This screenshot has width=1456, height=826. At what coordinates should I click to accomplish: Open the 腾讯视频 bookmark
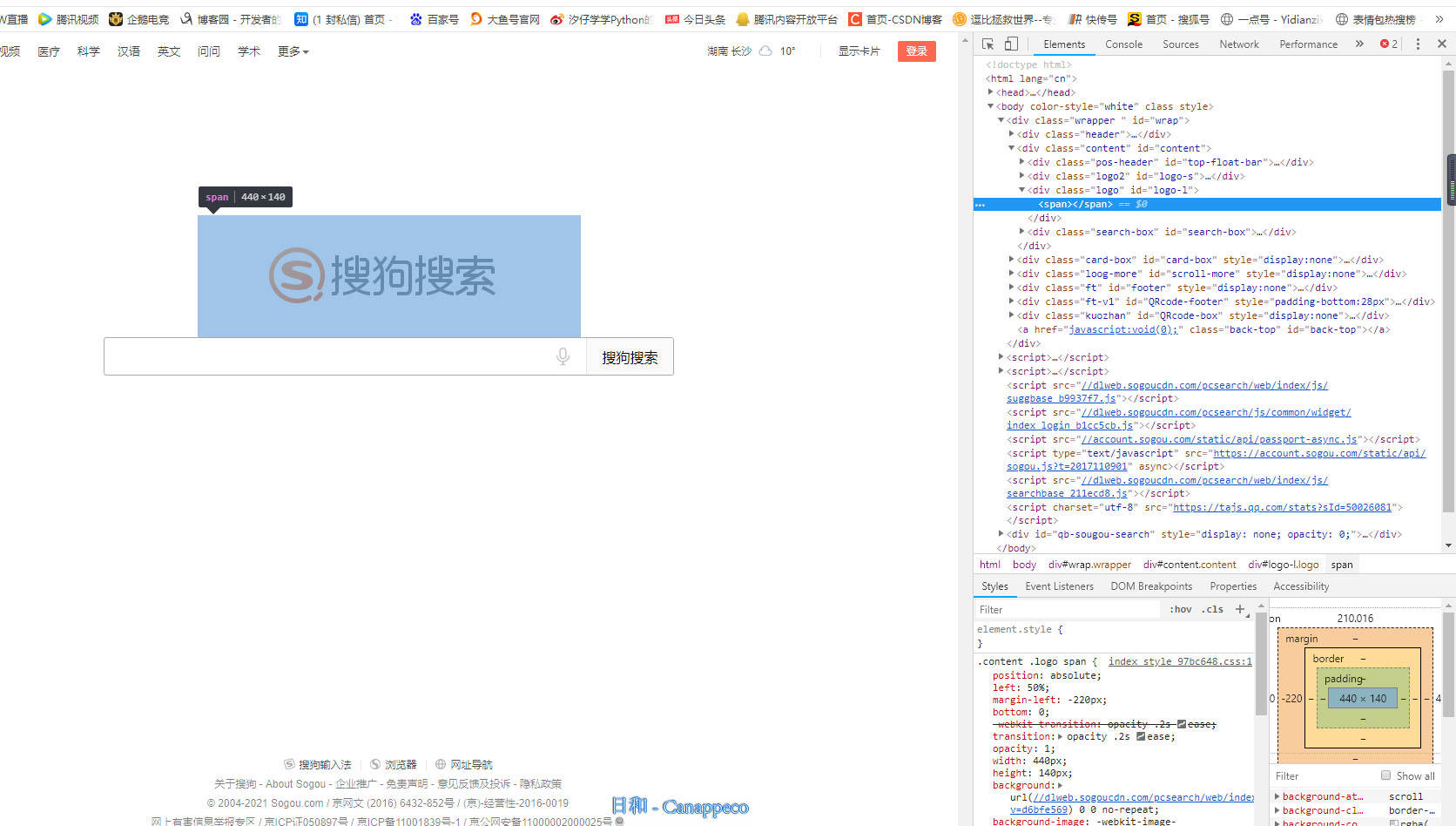pyautogui.click(x=68, y=19)
